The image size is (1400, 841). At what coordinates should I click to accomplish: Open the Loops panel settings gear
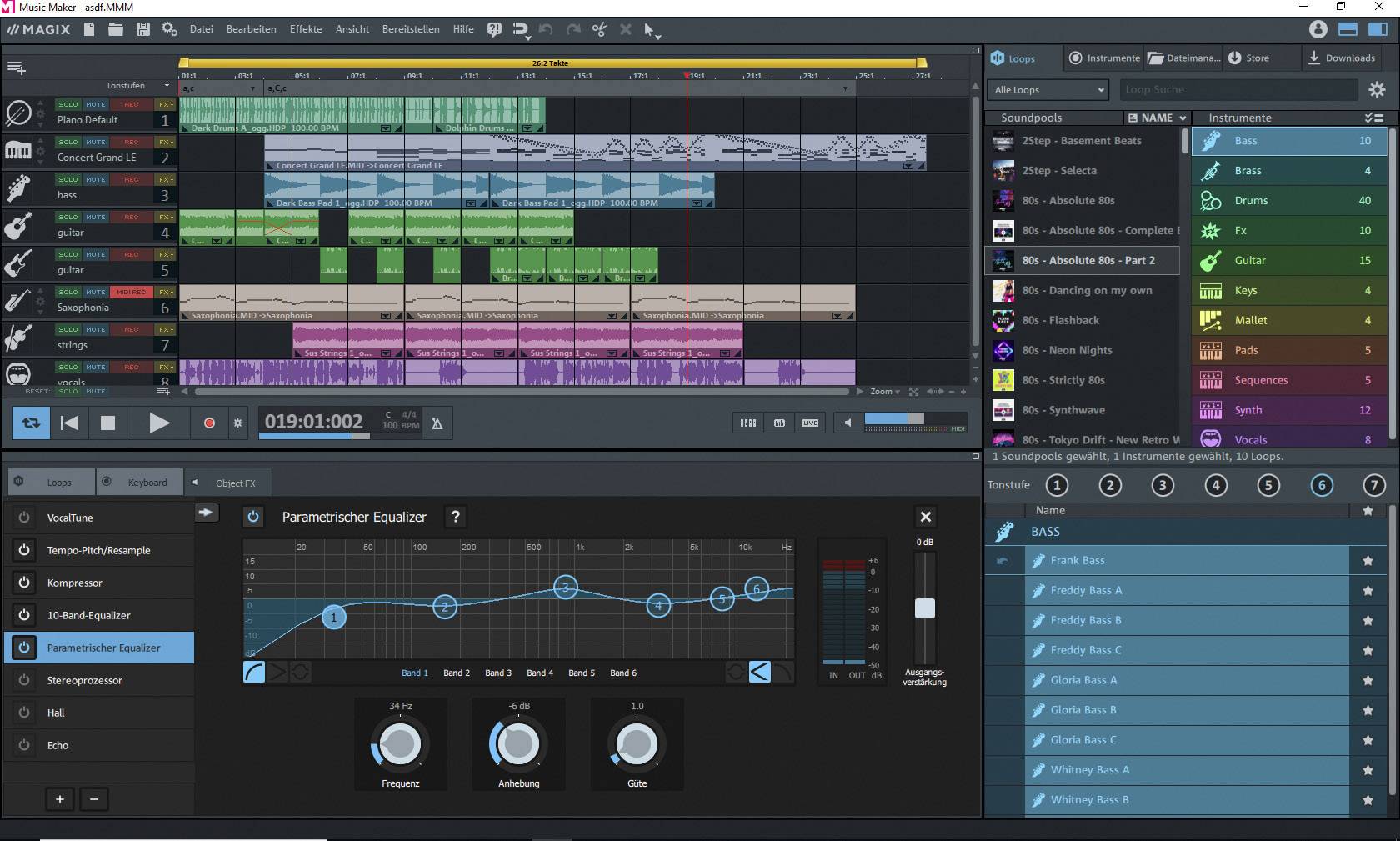tap(1377, 89)
